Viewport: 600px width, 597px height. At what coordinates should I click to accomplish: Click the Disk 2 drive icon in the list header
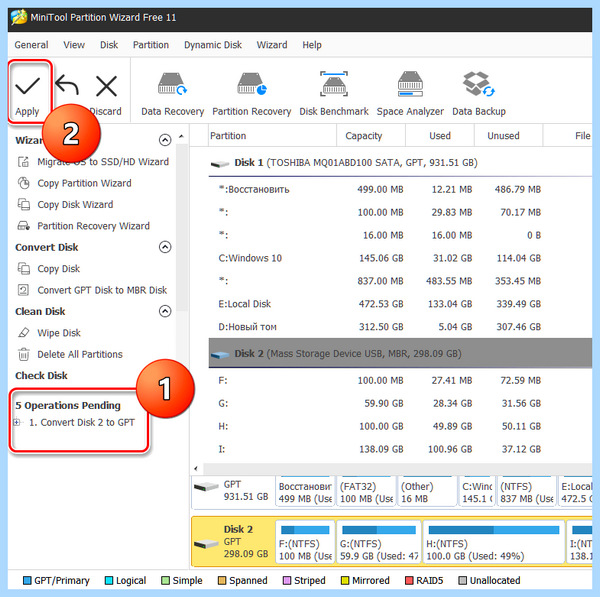(x=220, y=355)
